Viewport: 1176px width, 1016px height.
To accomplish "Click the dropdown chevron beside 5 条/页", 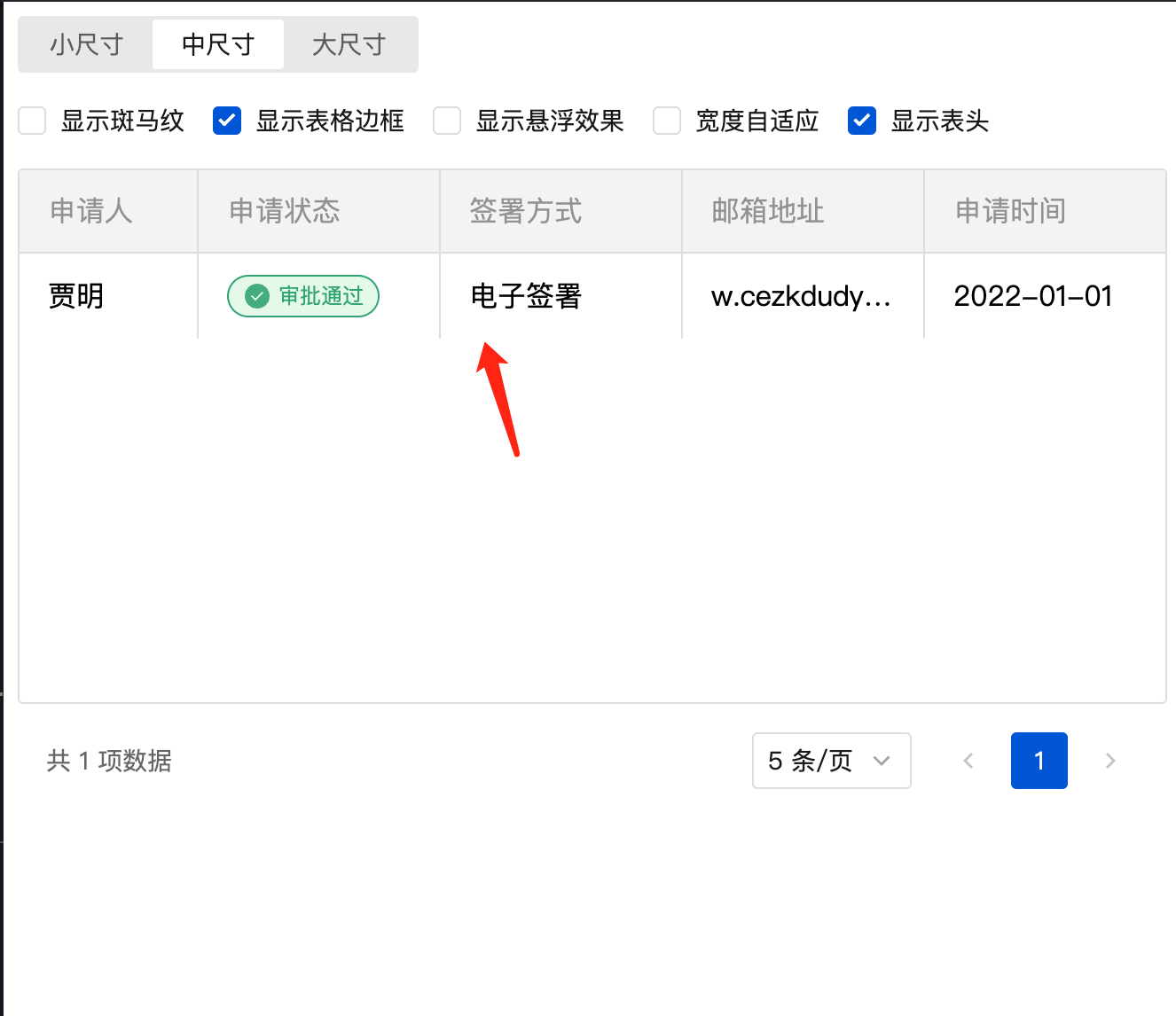I will pyautogui.click(x=882, y=761).
